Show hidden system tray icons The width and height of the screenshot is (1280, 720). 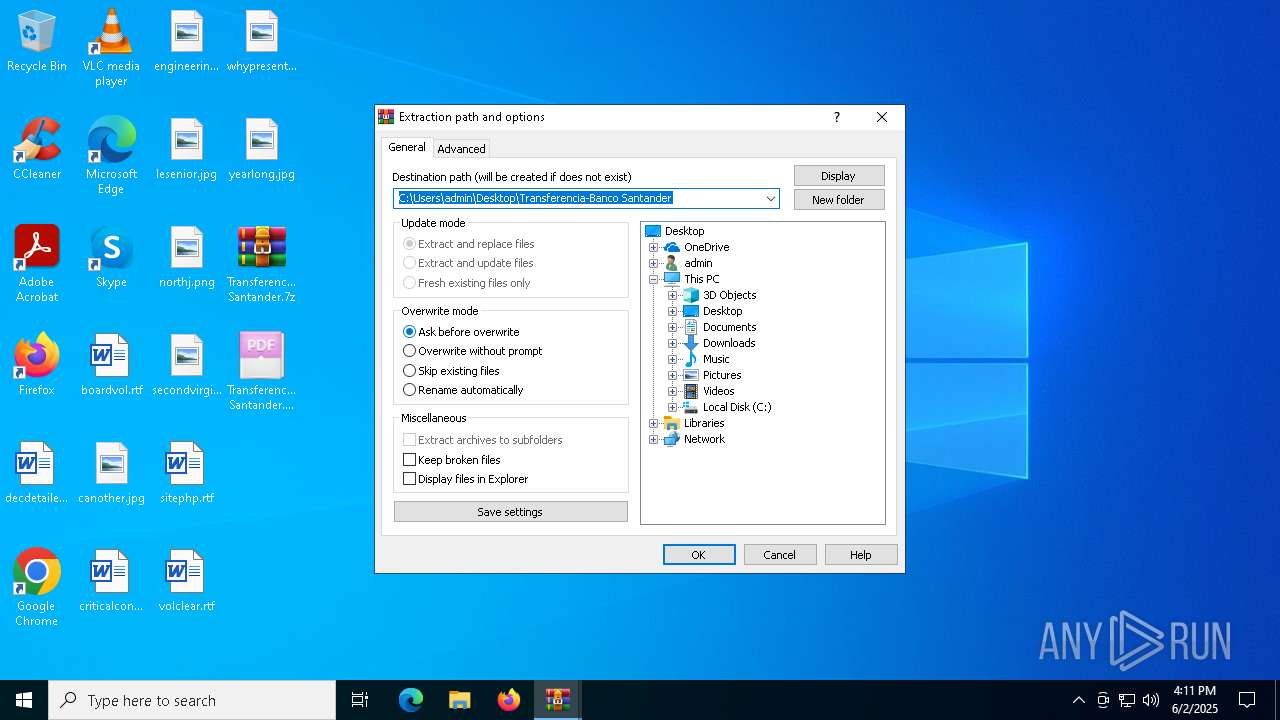(1078, 700)
